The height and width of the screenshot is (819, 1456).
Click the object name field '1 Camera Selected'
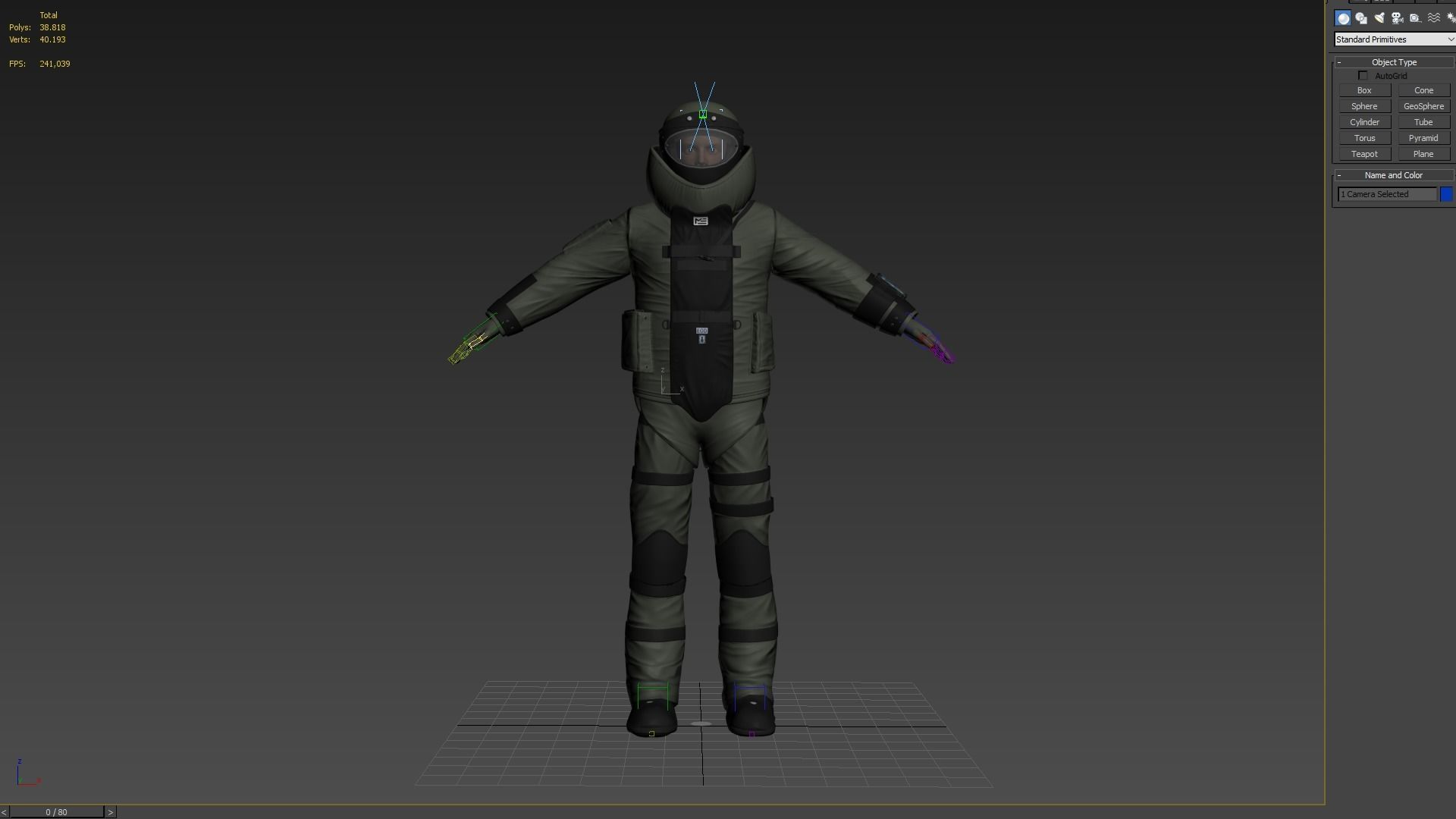[1388, 194]
